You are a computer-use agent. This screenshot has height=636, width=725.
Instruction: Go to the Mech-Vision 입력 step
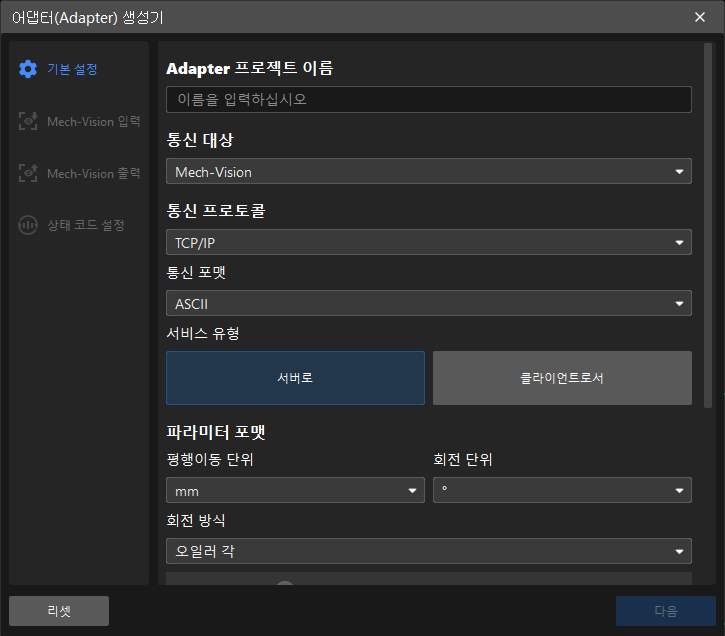93,121
